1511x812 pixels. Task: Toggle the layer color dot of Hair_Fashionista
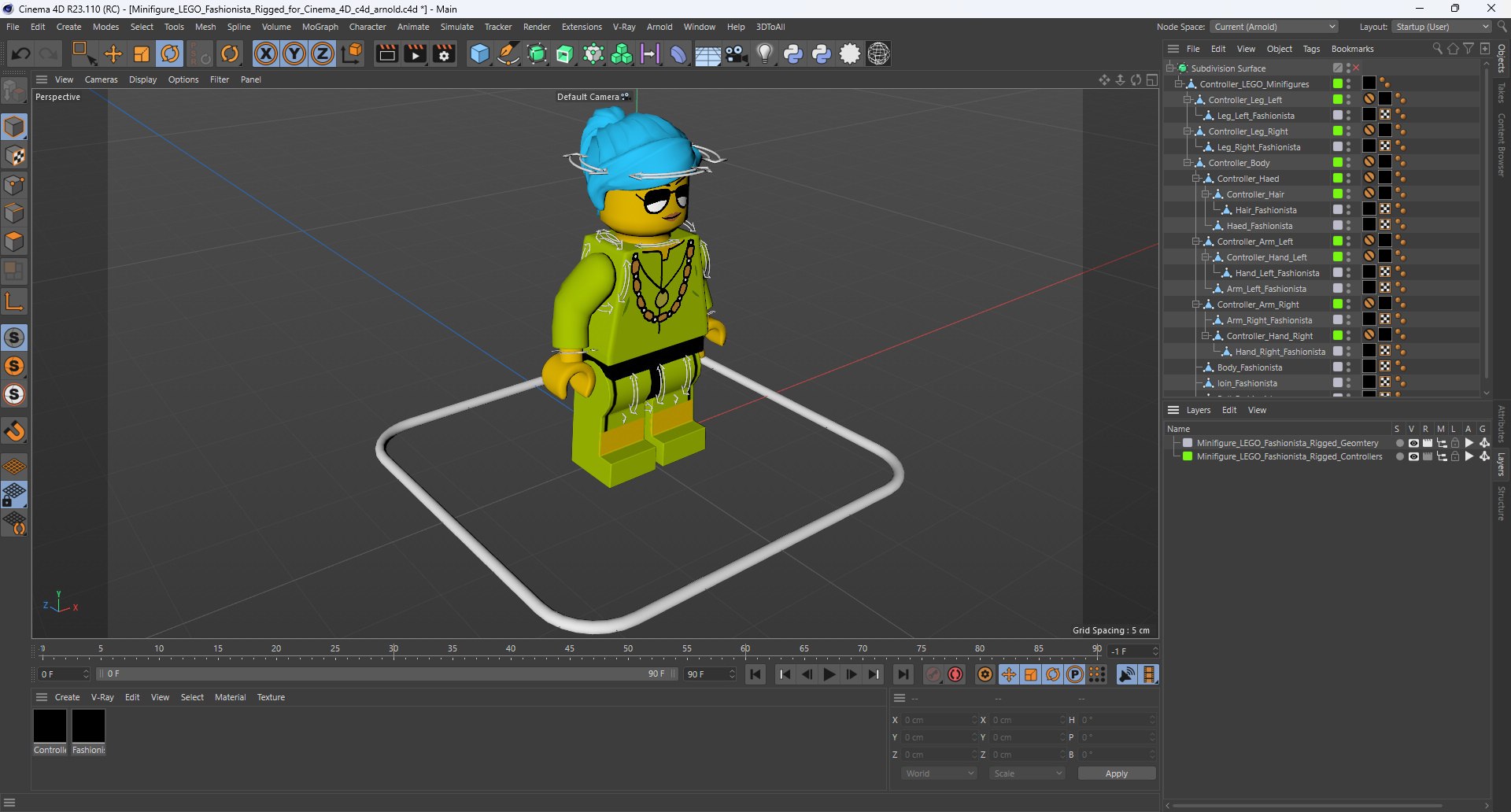(x=1337, y=210)
